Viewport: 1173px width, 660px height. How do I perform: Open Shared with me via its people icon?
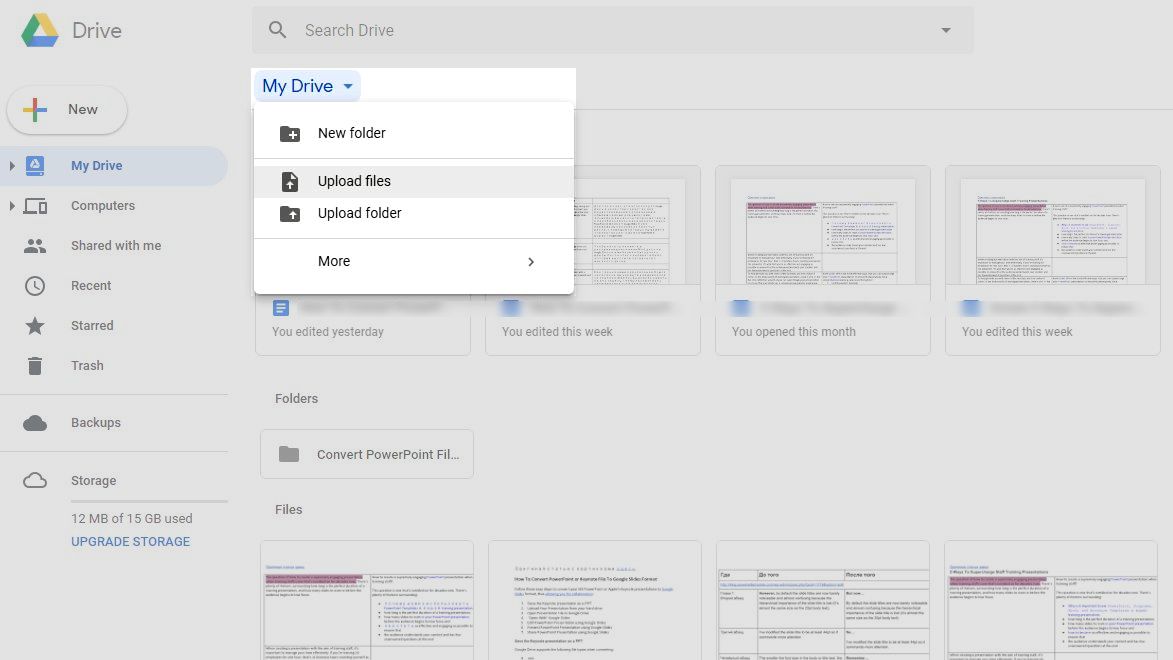coord(34,245)
